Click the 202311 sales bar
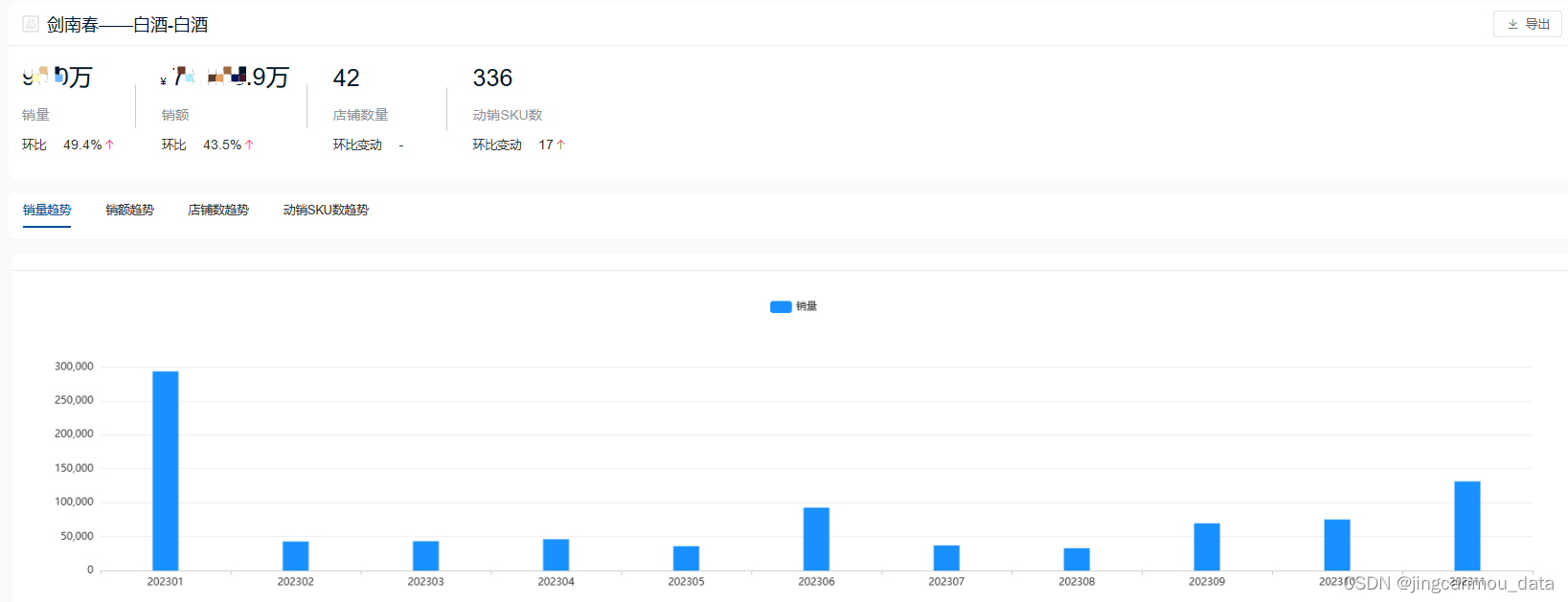Image resolution: width=1568 pixels, height=602 pixels. pos(1467,525)
